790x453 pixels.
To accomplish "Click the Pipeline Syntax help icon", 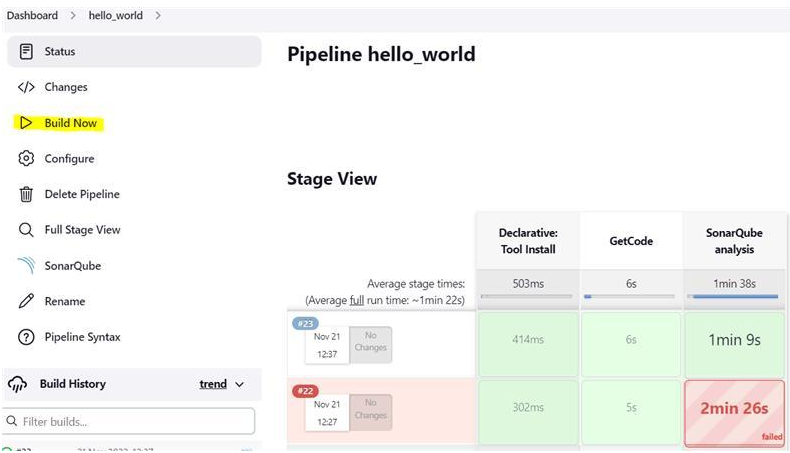I will pos(26,337).
